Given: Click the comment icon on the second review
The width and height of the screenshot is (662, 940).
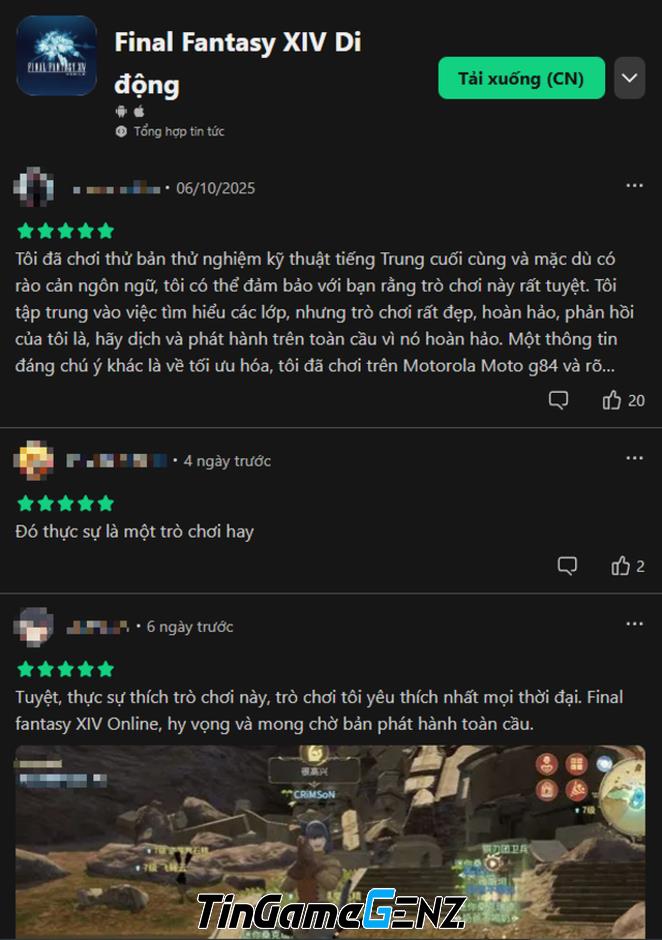Looking at the screenshot, I should [x=567, y=566].
